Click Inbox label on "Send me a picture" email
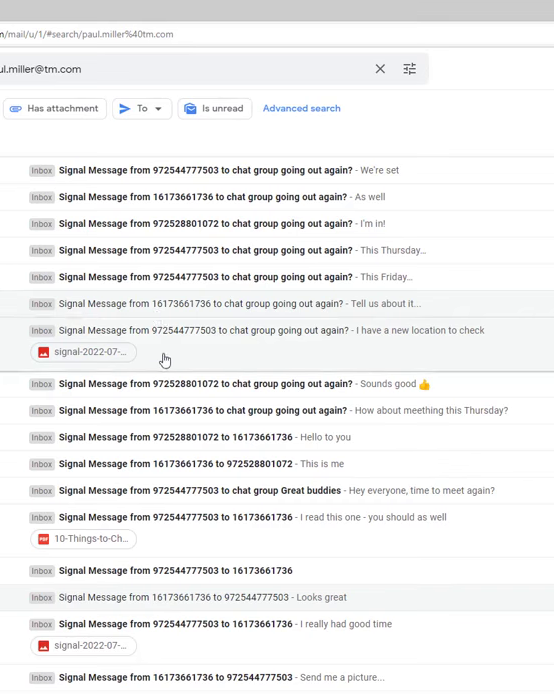Image resolution: width=554 pixels, height=694 pixels. pos(42,678)
